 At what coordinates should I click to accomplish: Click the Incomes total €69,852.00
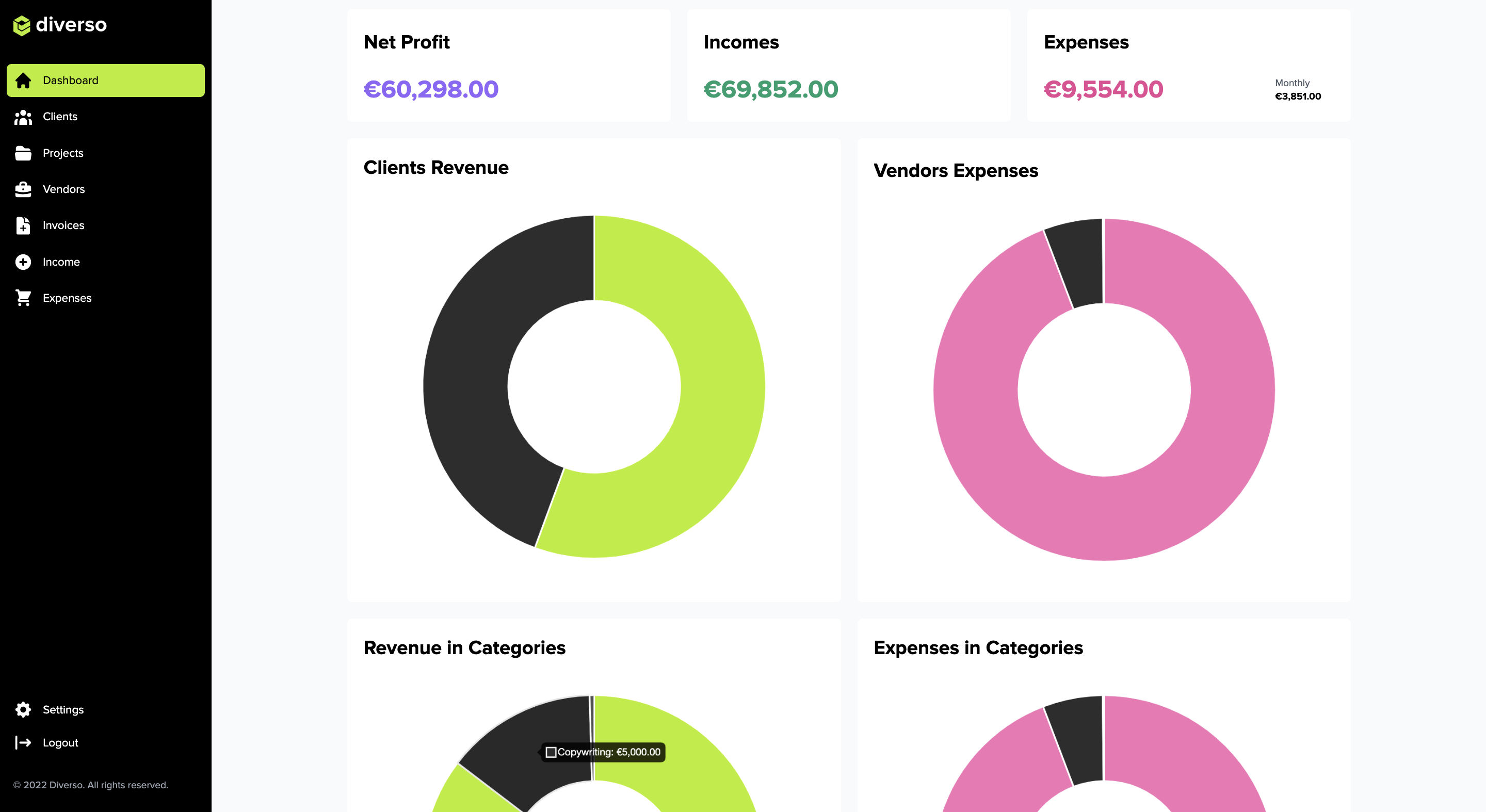pos(771,89)
